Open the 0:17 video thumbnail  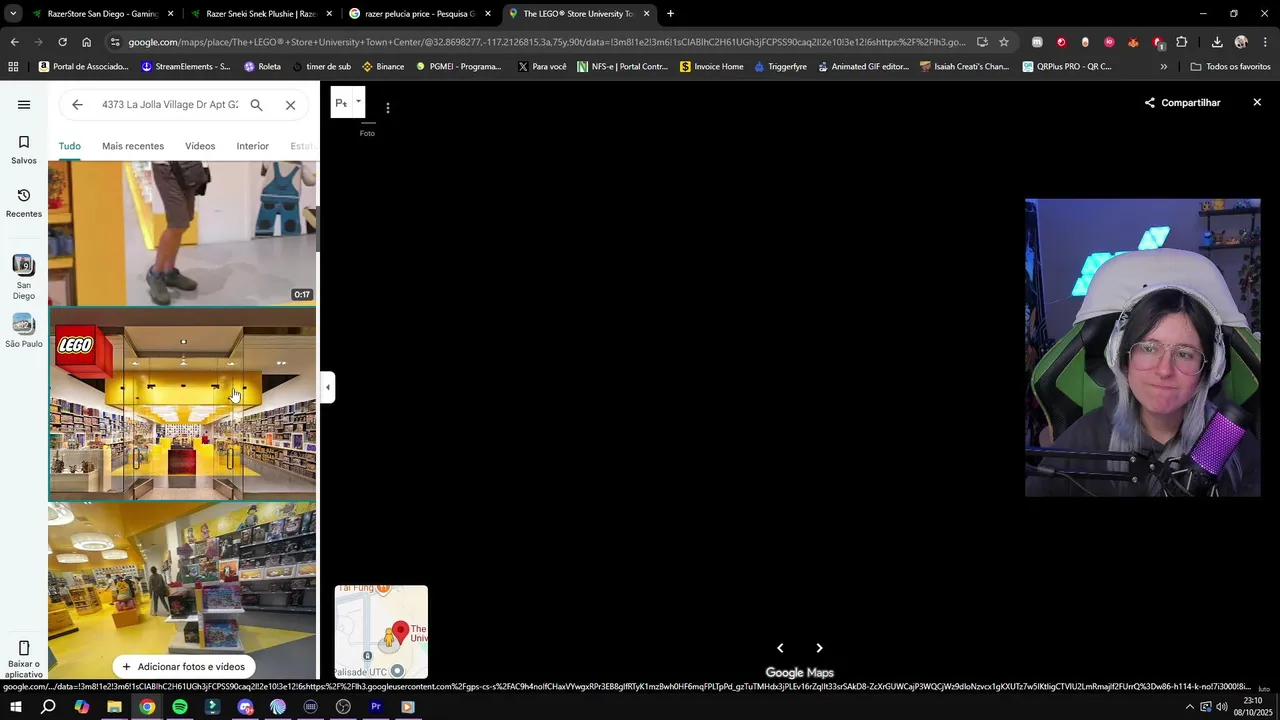point(182,233)
